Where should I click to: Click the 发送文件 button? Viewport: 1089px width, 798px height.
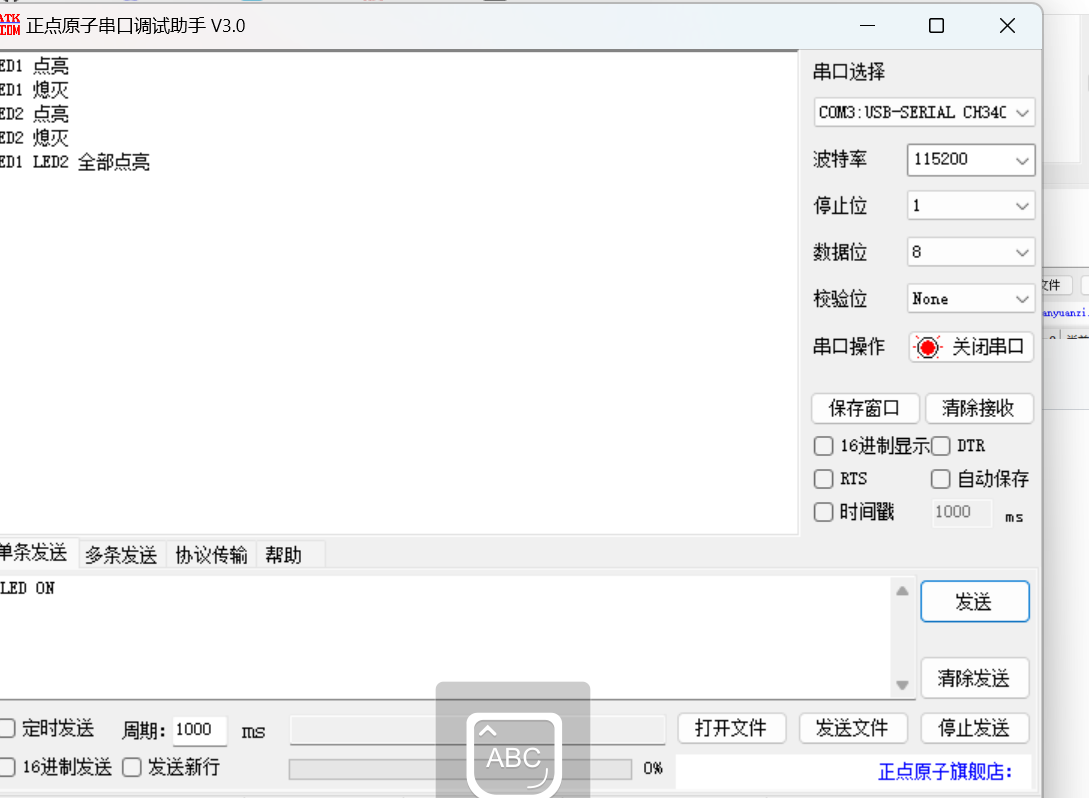coord(853,728)
